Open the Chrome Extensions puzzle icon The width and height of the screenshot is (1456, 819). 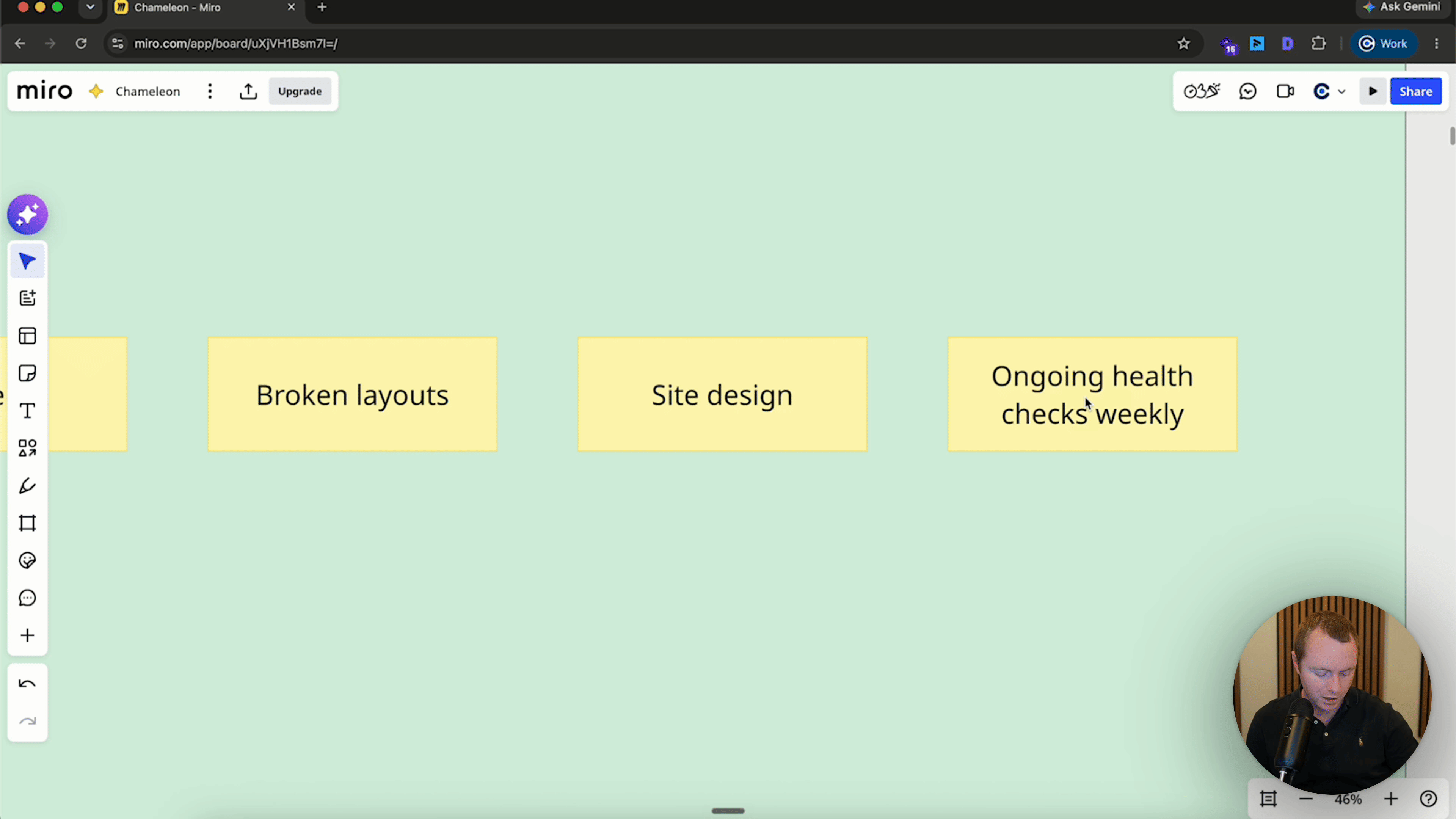(x=1319, y=44)
